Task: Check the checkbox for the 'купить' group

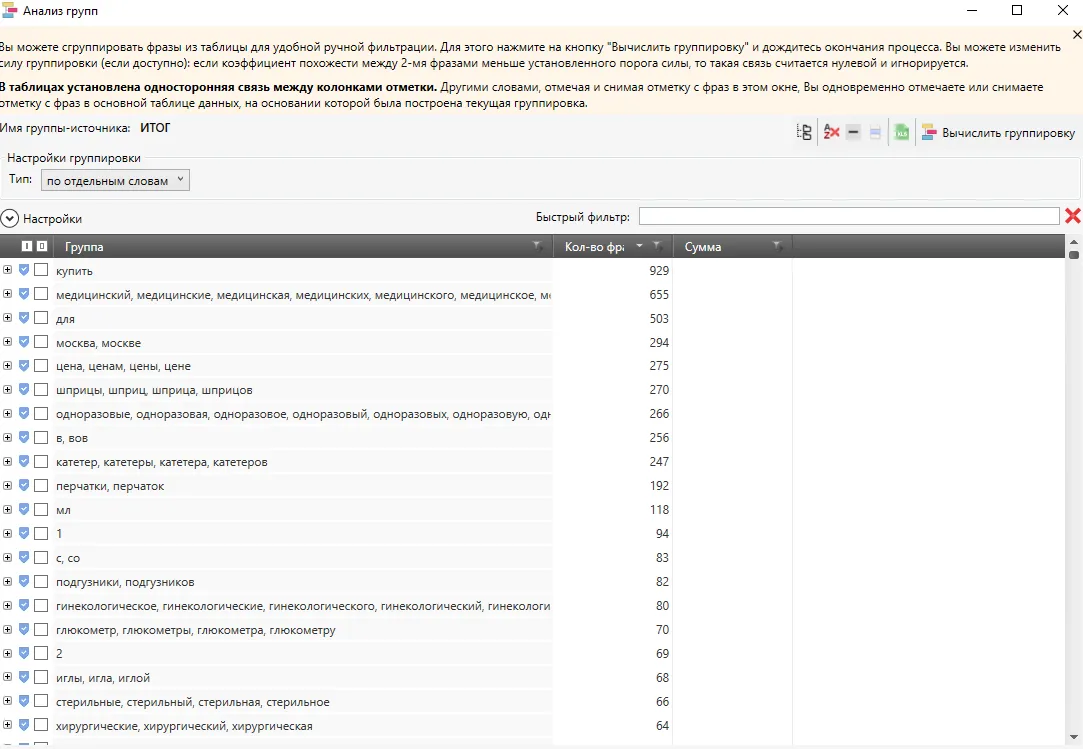Action: [41, 270]
